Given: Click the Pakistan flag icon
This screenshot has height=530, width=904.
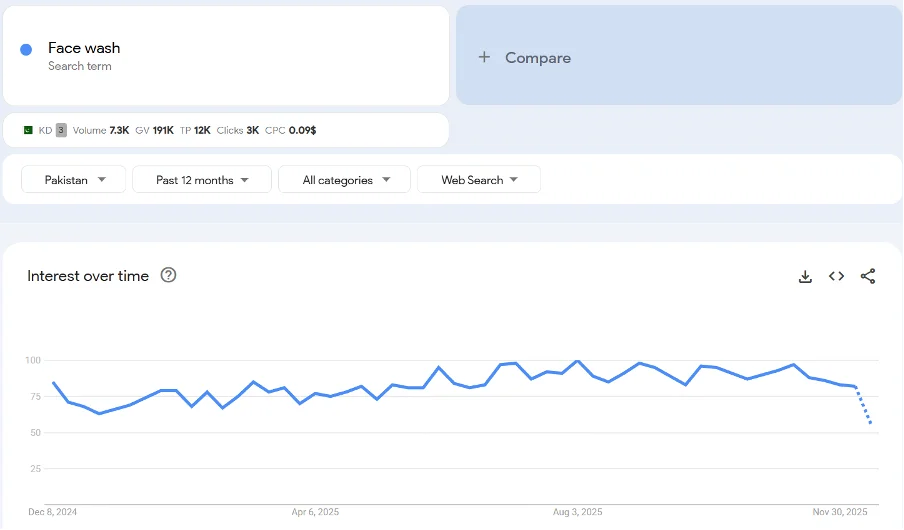Looking at the screenshot, I should pos(28,130).
